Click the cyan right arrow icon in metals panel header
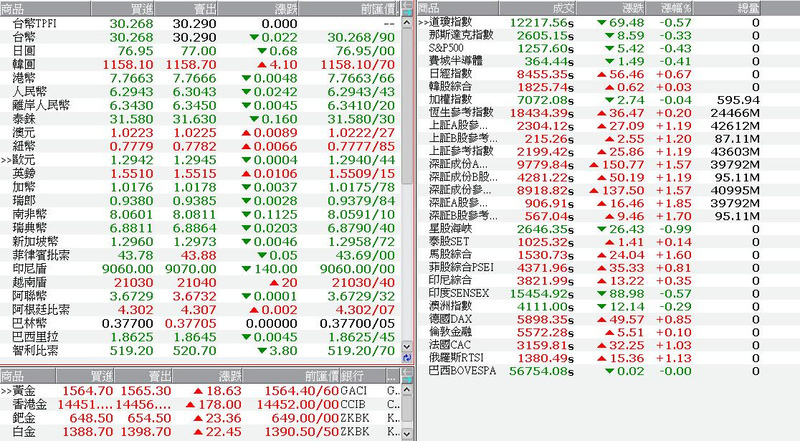Image resolution: width=800 pixels, height=441 pixels. pos(407,380)
